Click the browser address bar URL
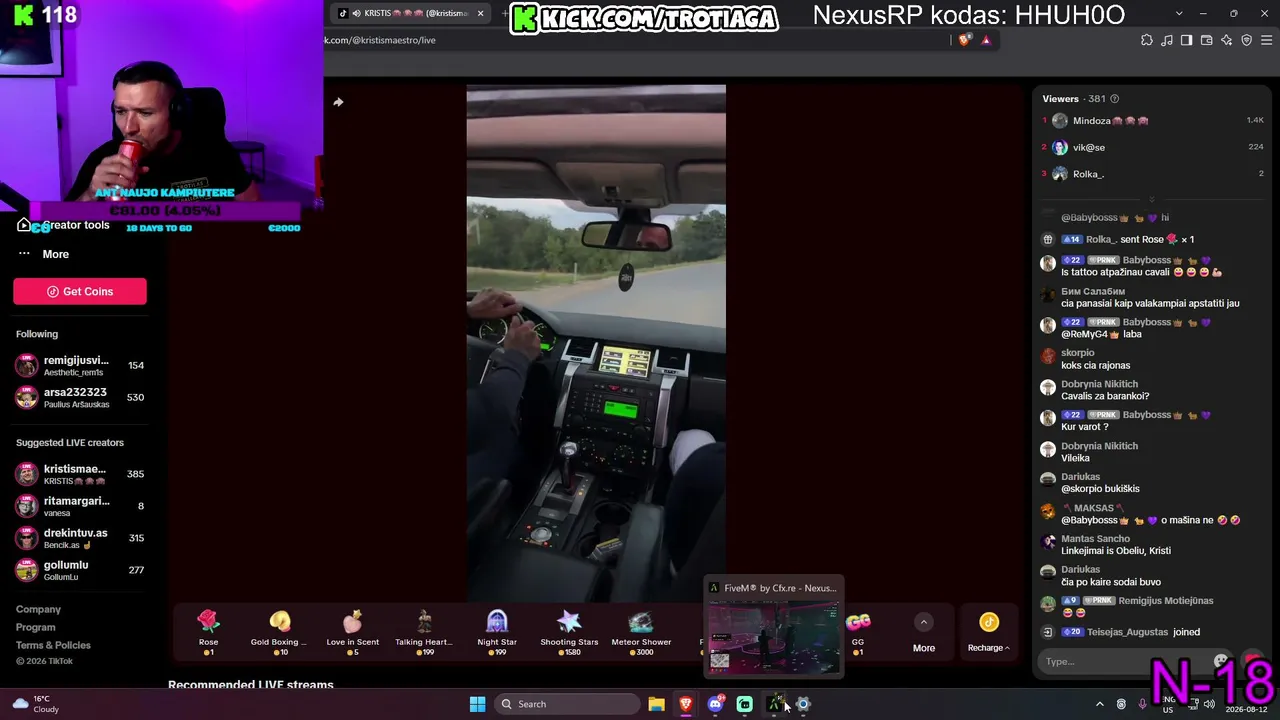Viewport: 1280px width, 720px height. pos(380,40)
